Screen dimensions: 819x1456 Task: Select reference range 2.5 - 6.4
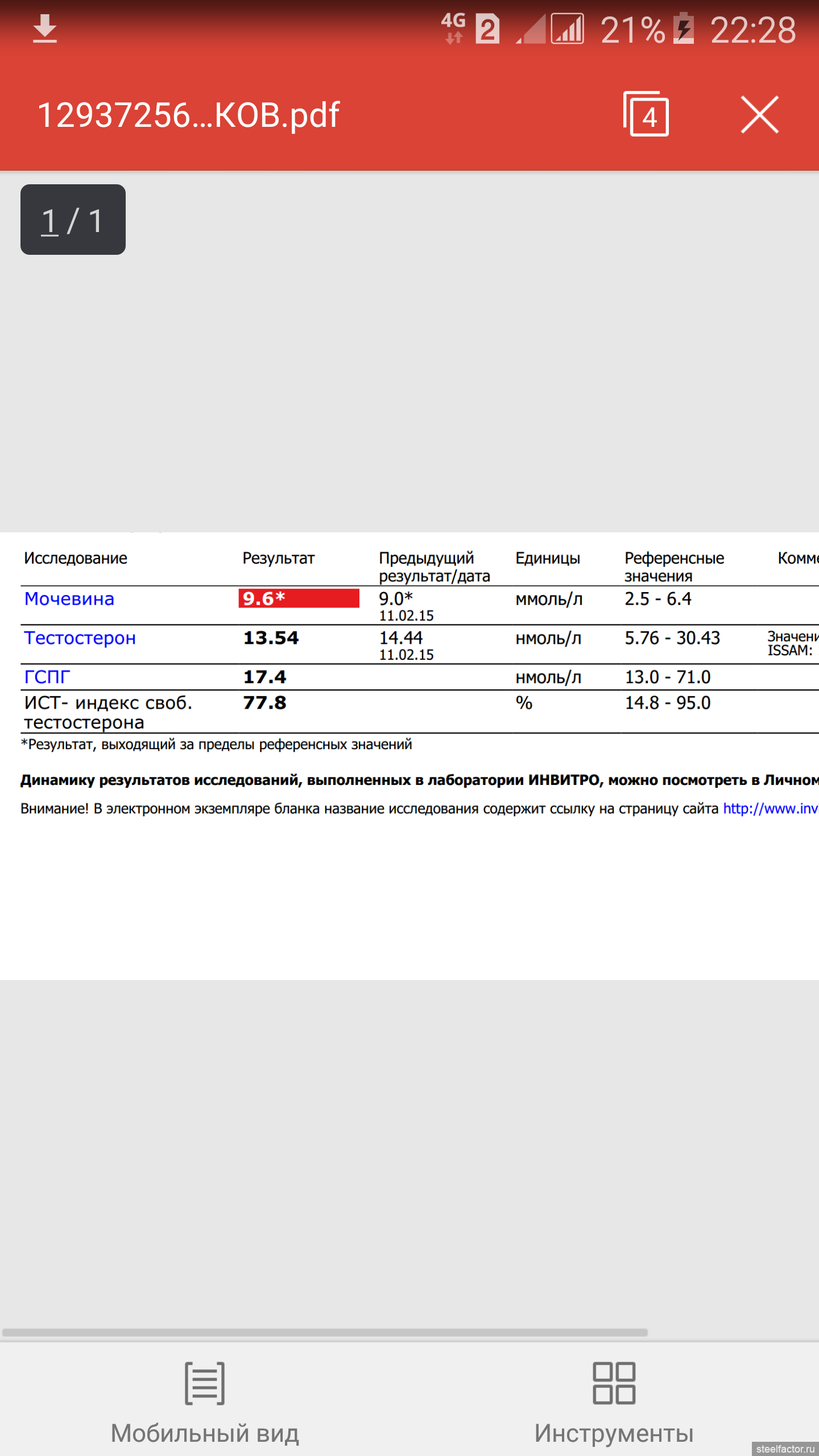pyautogui.click(x=658, y=598)
